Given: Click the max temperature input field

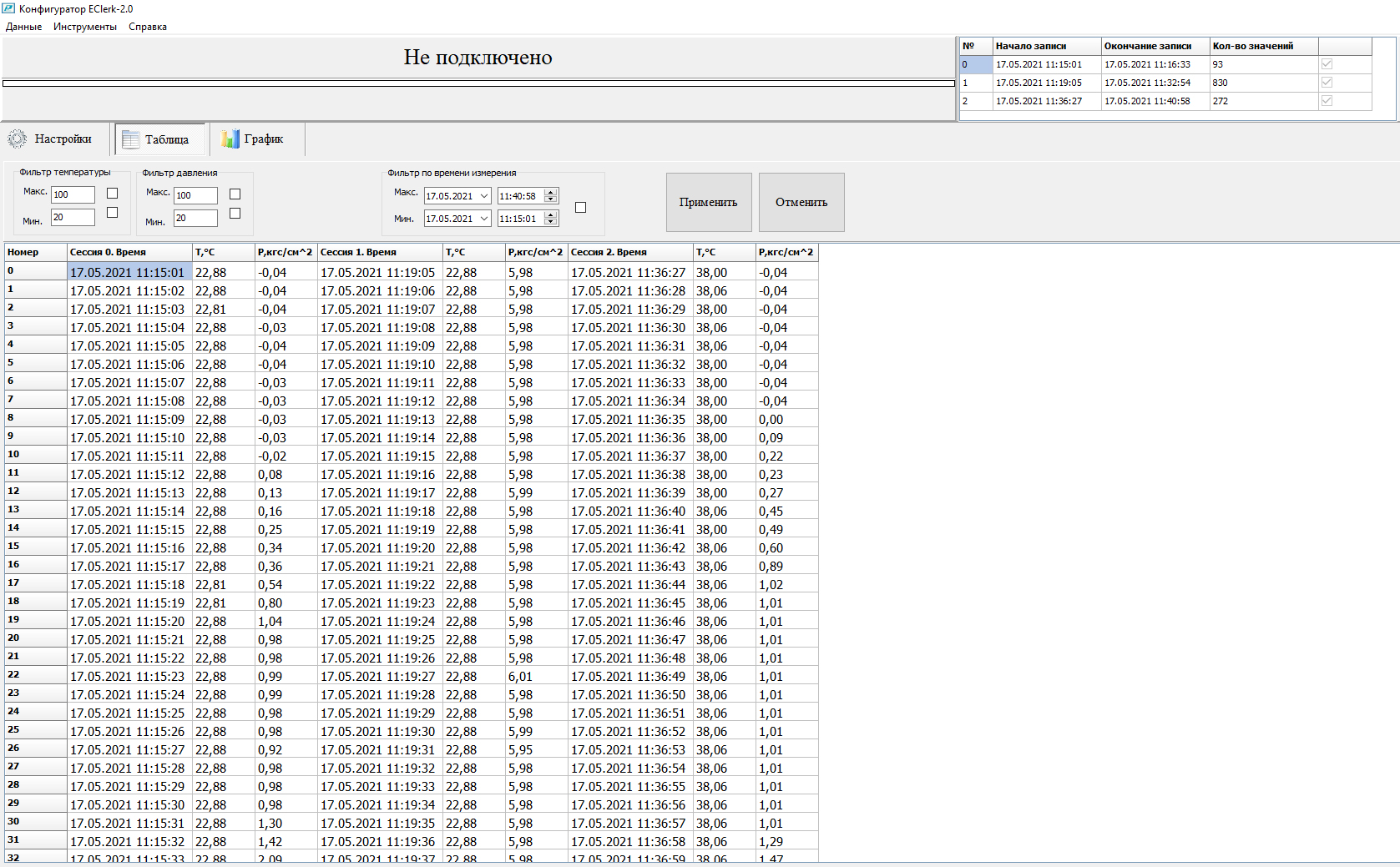Looking at the screenshot, I should [x=73, y=194].
